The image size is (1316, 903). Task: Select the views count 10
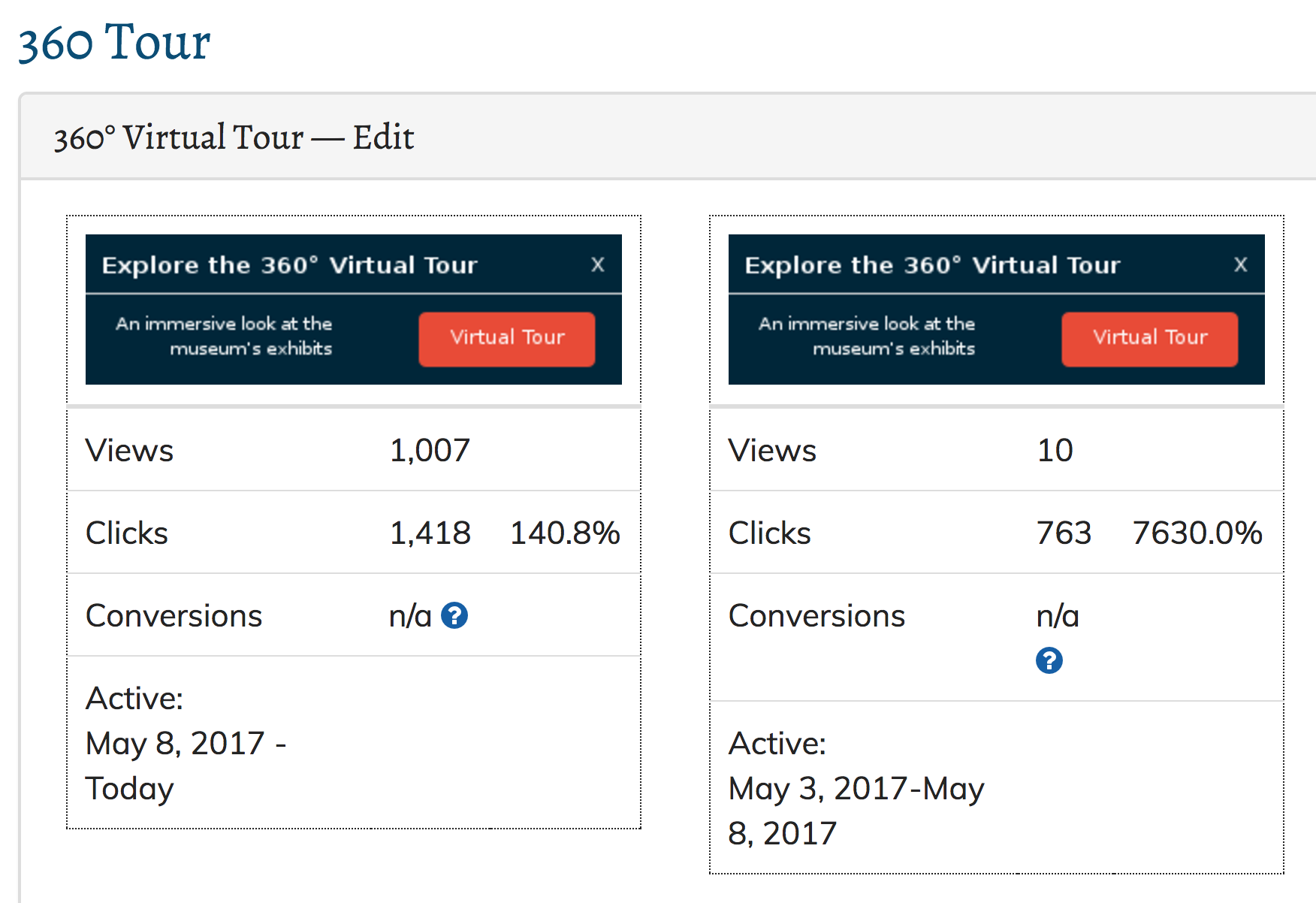[1055, 450]
